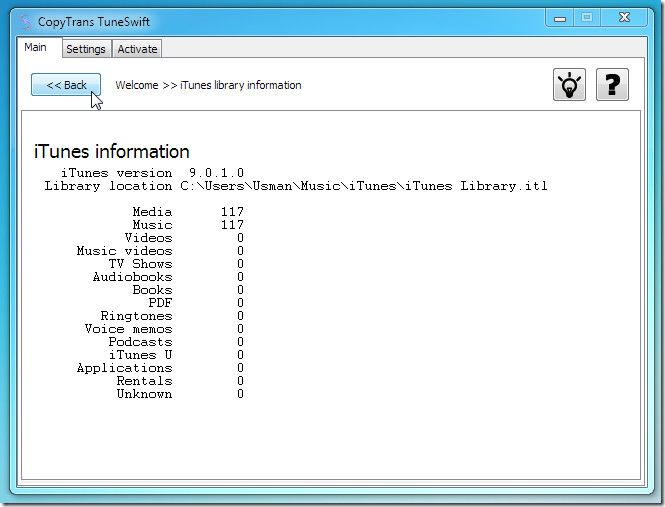665x507 pixels.
Task: Click the Welcome breadcrumb text
Action: pos(137,85)
